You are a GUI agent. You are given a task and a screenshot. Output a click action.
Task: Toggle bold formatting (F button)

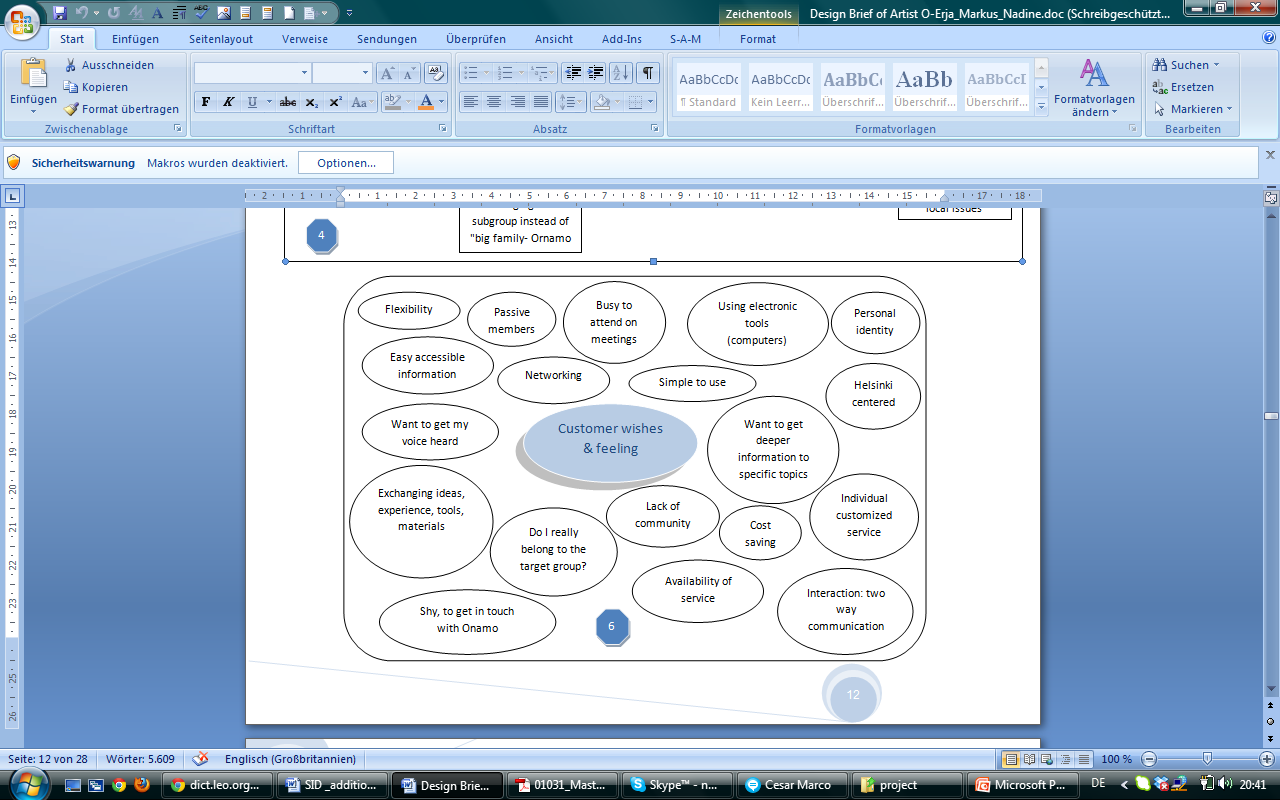pos(205,102)
